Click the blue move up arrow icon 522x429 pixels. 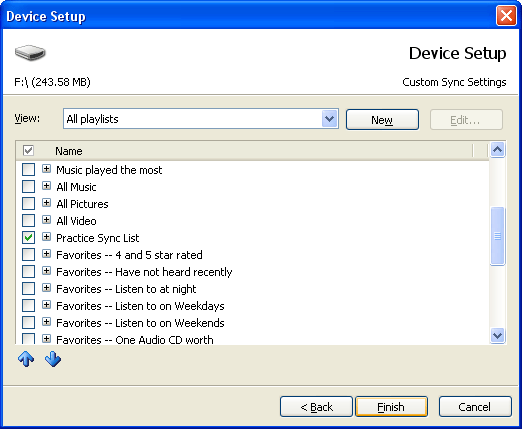(26, 359)
